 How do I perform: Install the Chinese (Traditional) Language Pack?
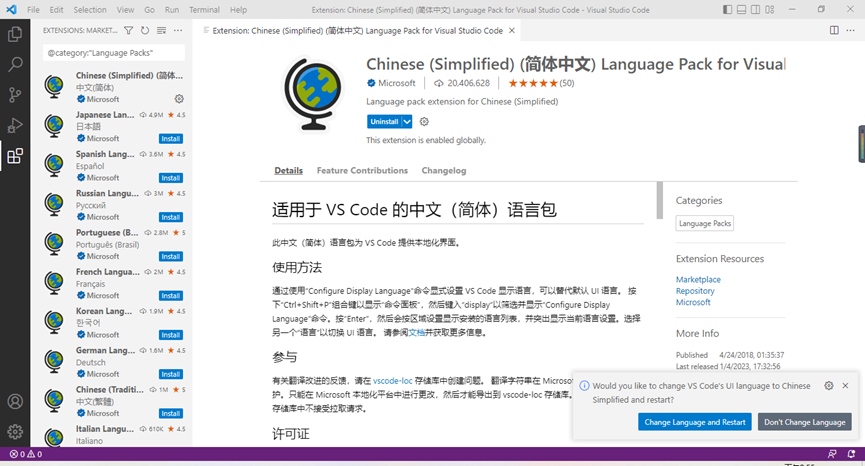(170, 413)
